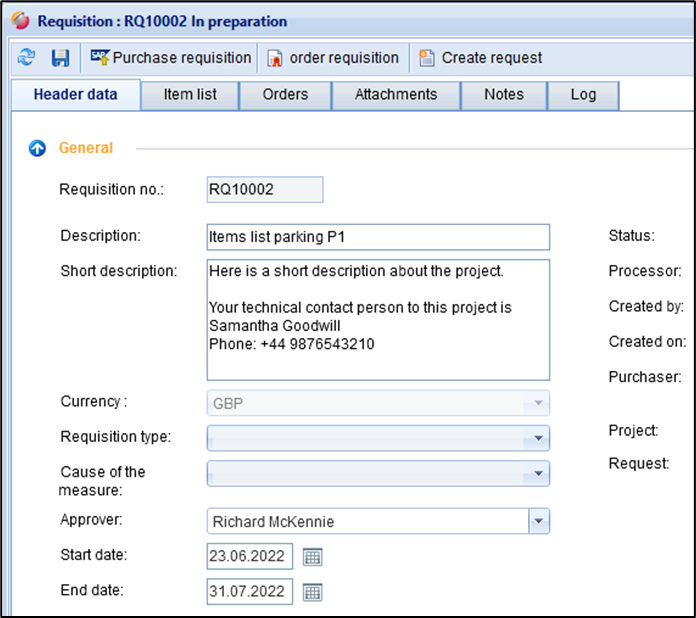Screen dimensions: 696x618
Task: Click into the Description text field
Action: coord(377,237)
